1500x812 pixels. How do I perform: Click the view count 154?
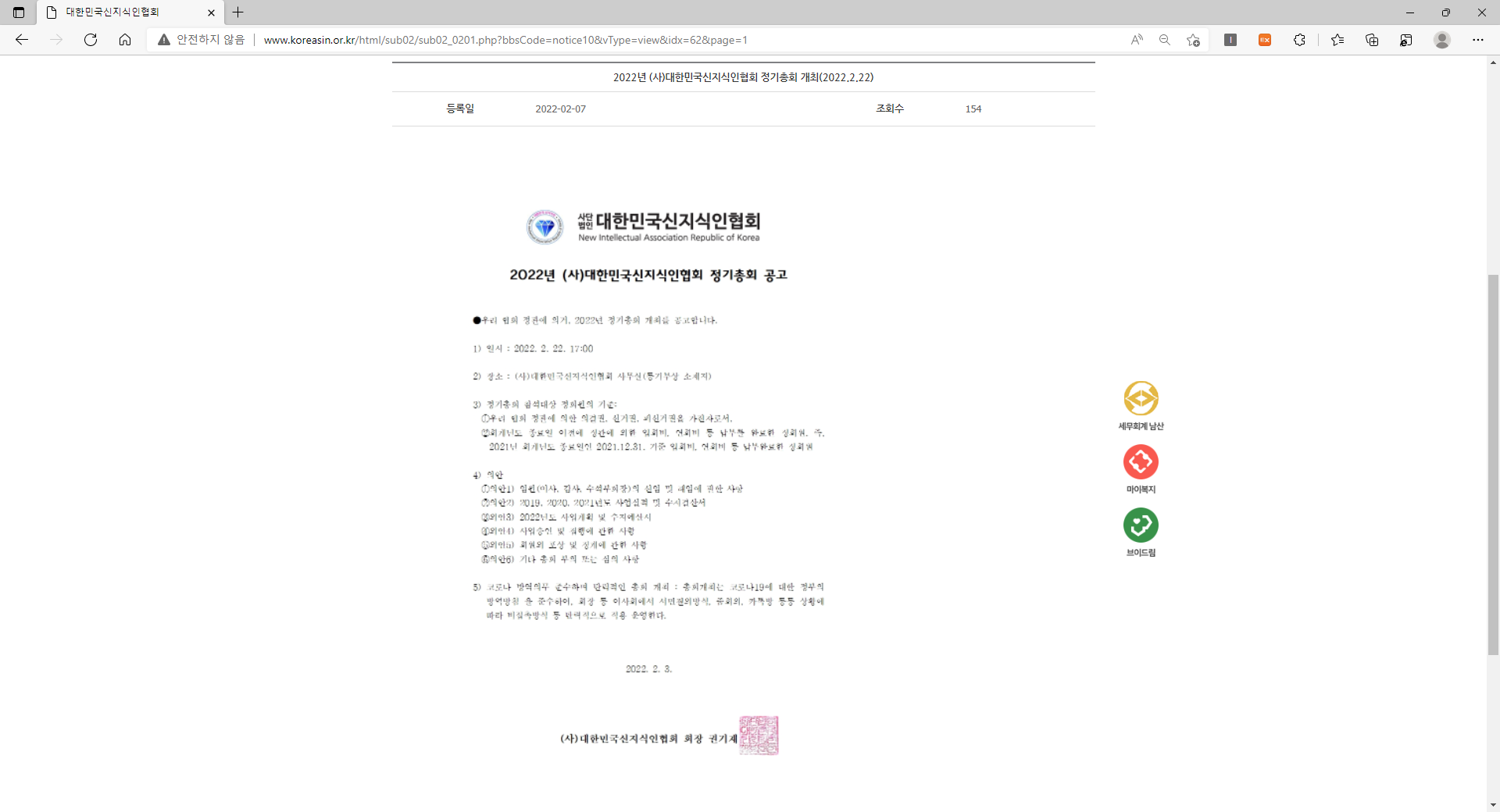pos(973,109)
